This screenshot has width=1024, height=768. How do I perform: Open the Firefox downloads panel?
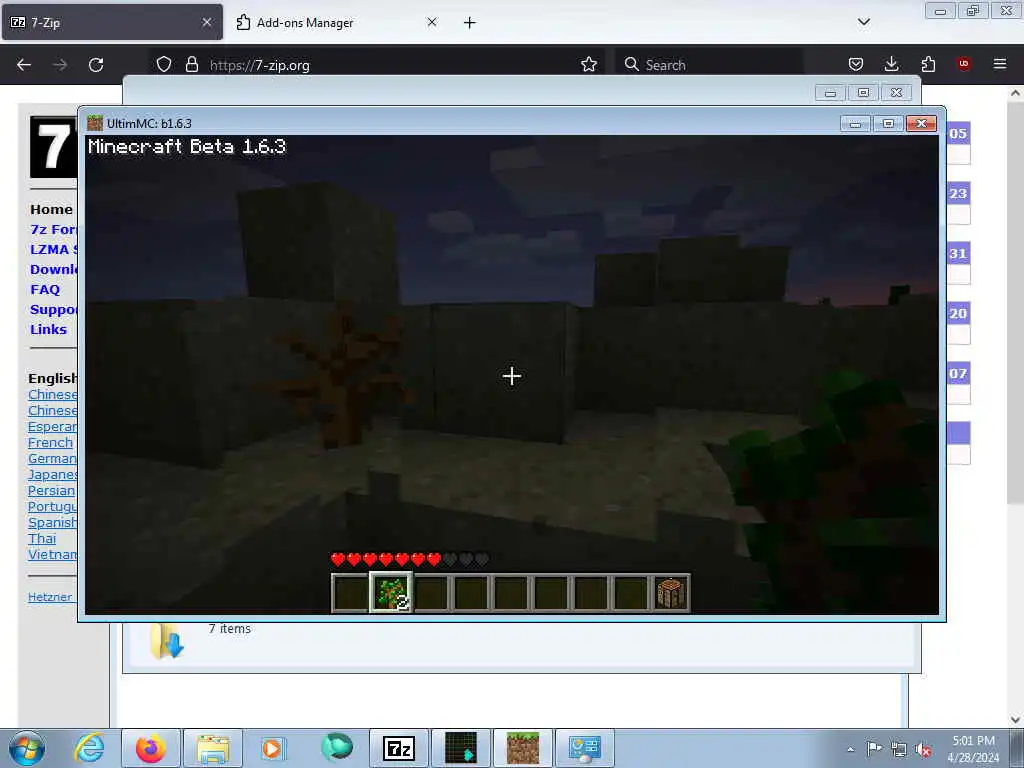[891, 65]
